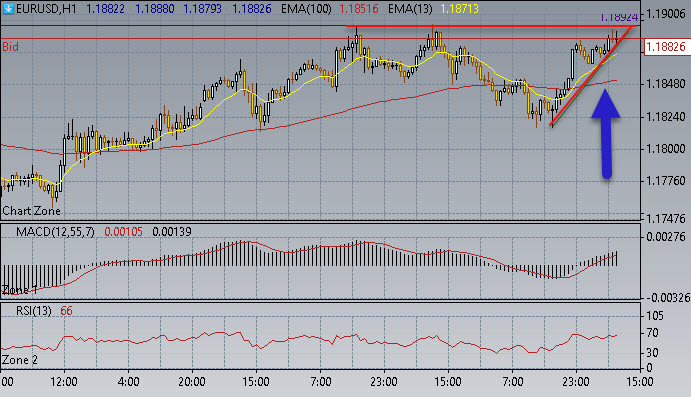
Task: Click the 12:00 time axis marker
Action: [x=64, y=381]
